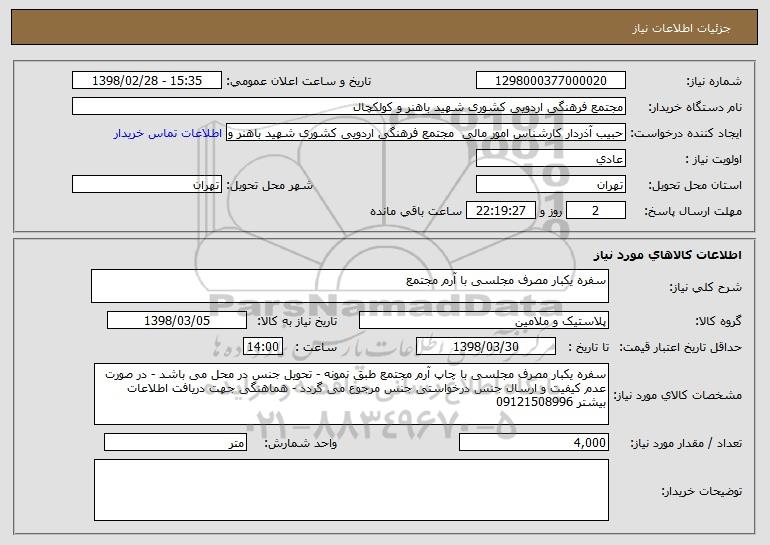Viewport: 770px width, 545px height.
Task: Click the quantity field showing 4,000
Action: tap(534, 442)
